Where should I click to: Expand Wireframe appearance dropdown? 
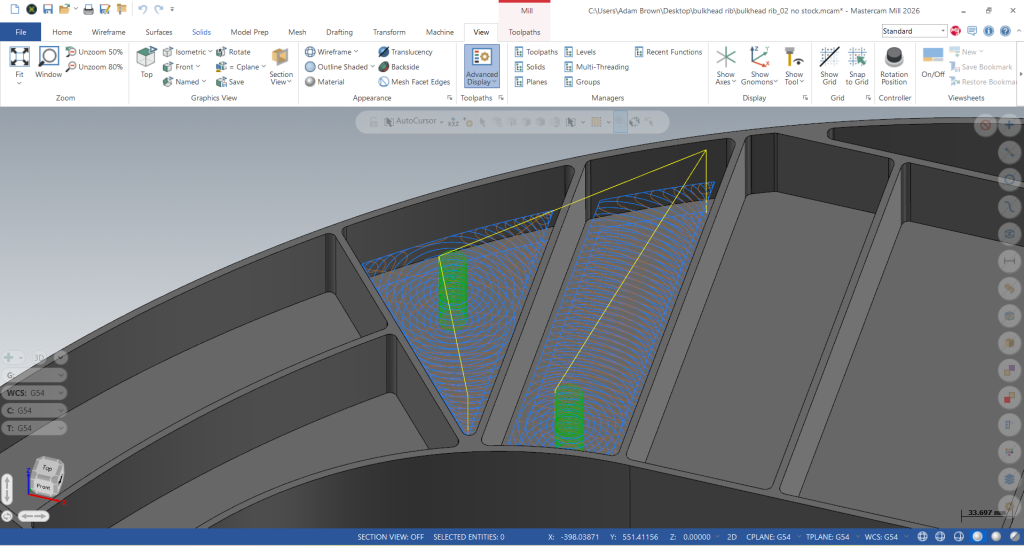(x=356, y=52)
